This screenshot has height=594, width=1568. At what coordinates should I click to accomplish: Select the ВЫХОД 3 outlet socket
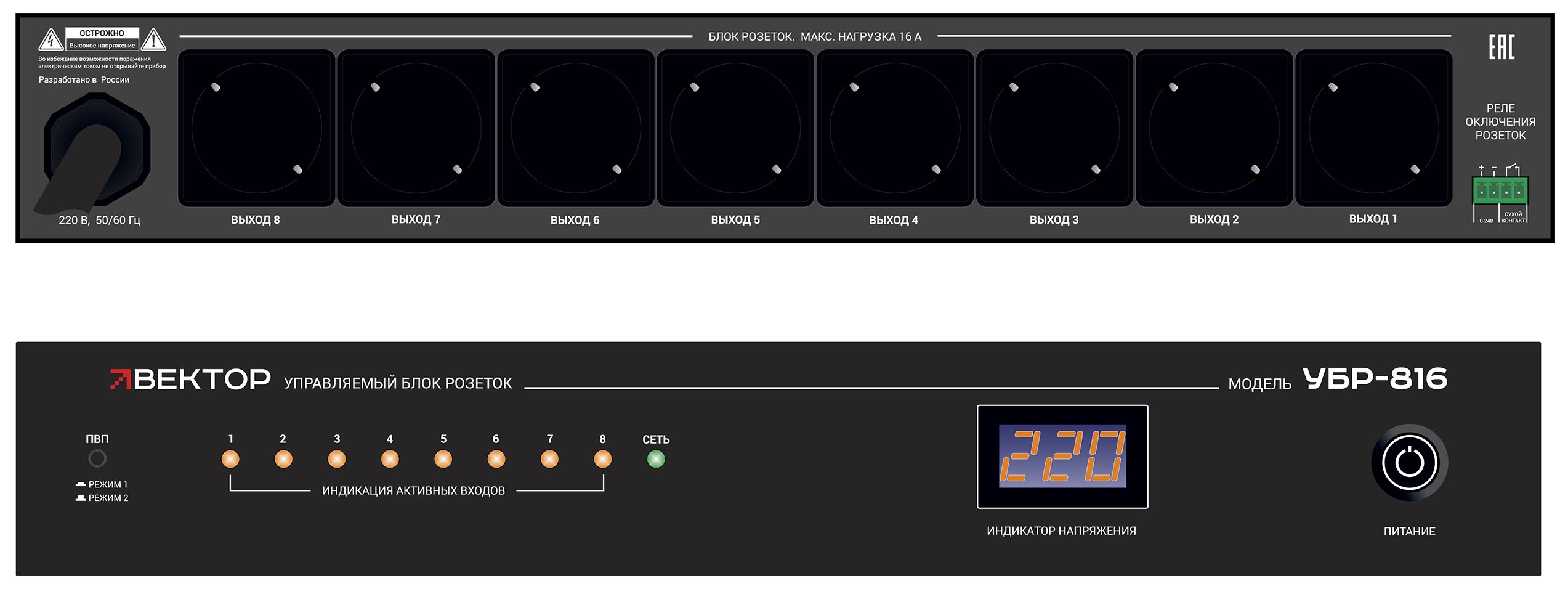[1055, 128]
